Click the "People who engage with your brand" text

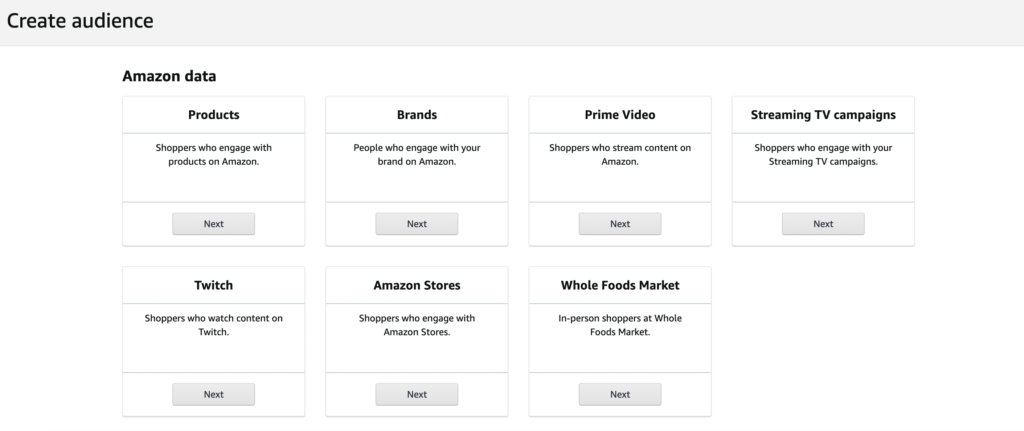tap(416, 154)
